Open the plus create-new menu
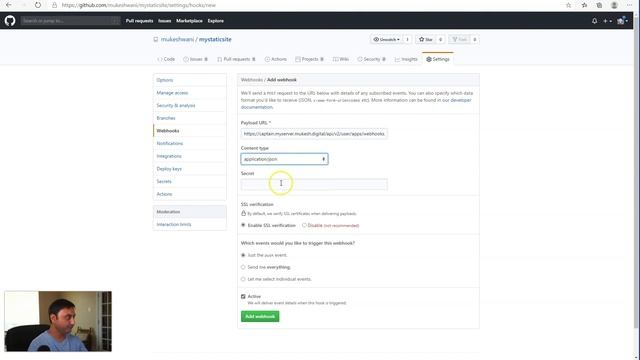 point(607,21)
